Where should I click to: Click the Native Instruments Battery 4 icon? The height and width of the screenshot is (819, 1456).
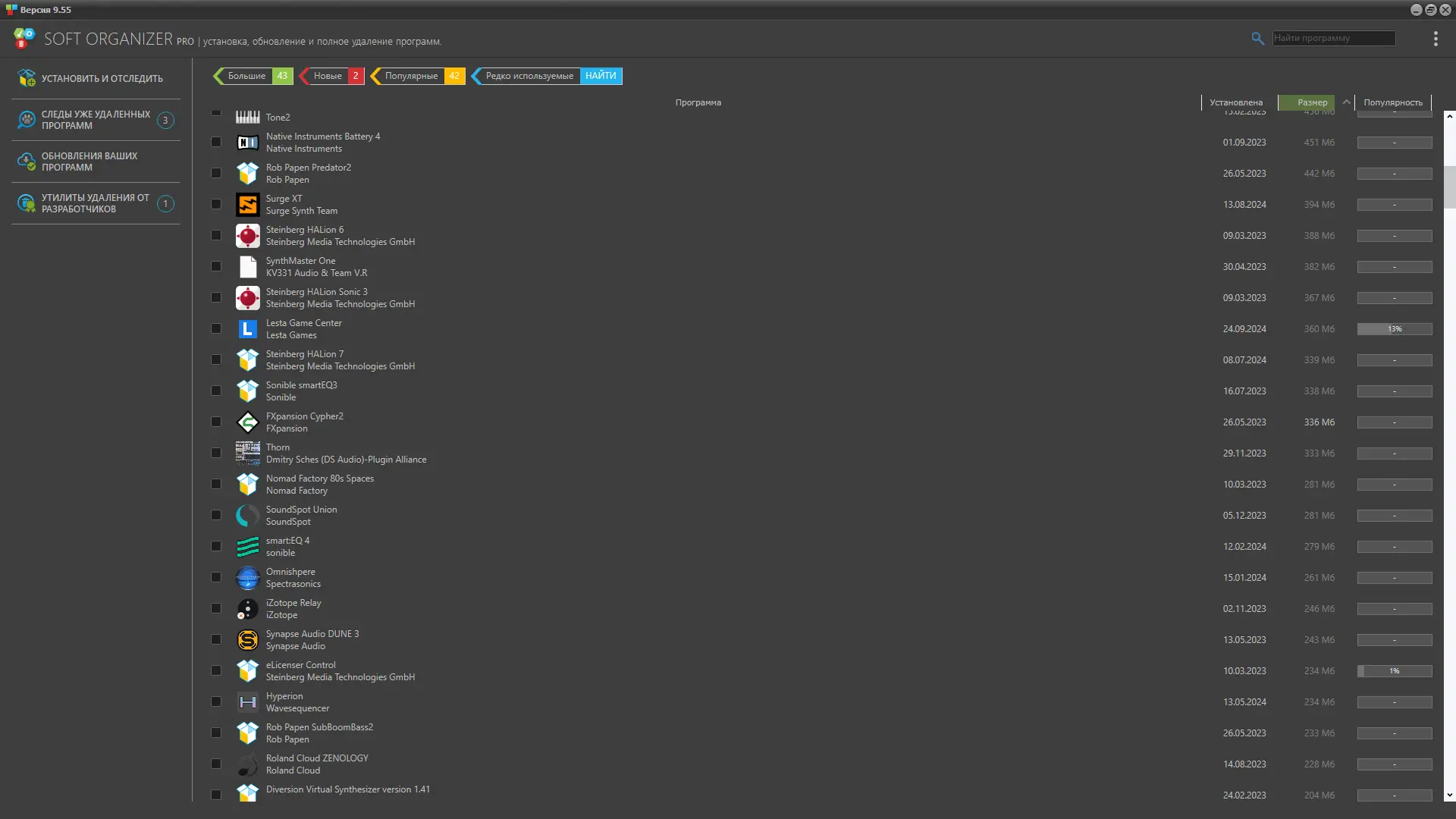pyautogui.click(x=247, y=143)
